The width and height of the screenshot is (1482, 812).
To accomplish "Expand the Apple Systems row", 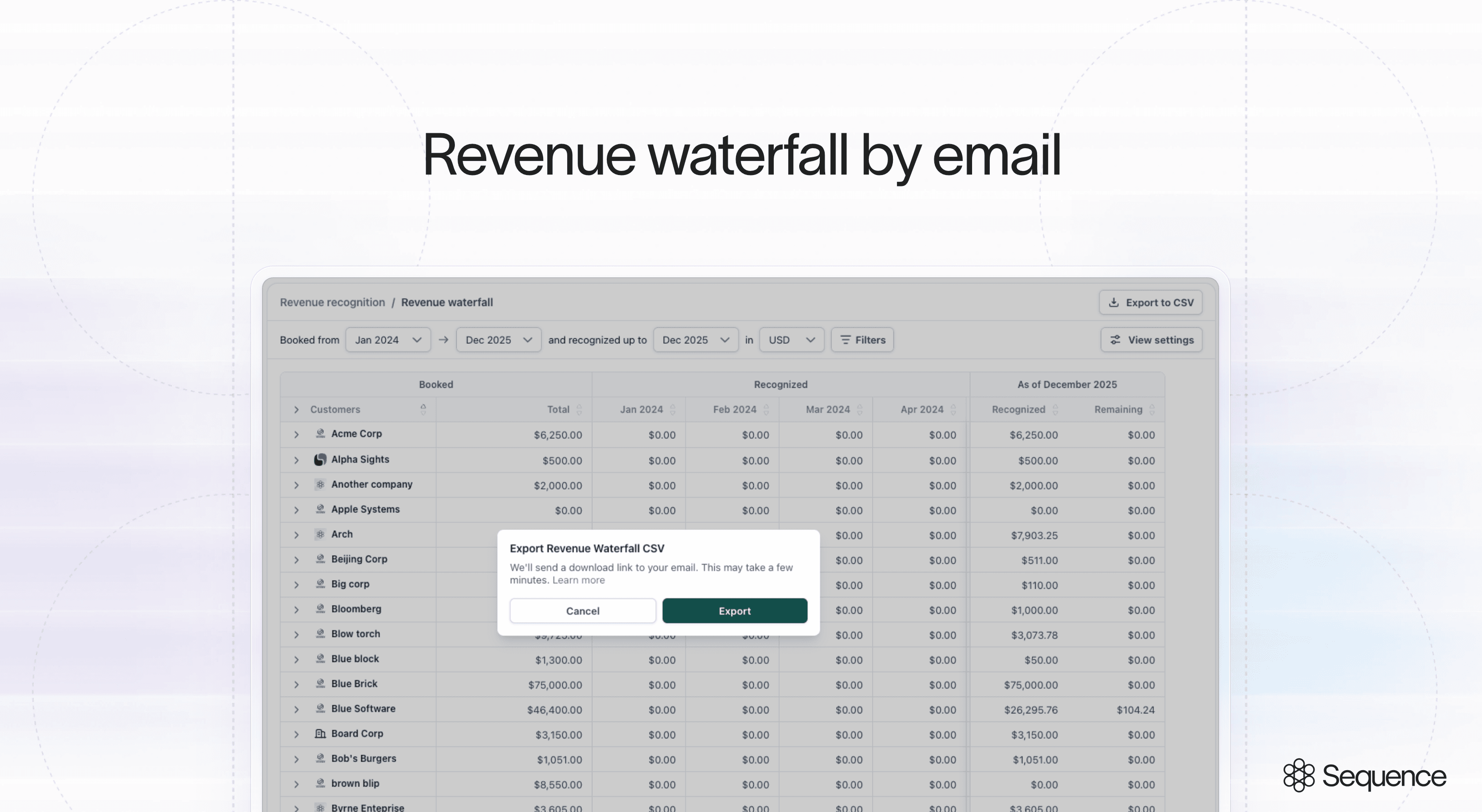I will click(296, 510).
